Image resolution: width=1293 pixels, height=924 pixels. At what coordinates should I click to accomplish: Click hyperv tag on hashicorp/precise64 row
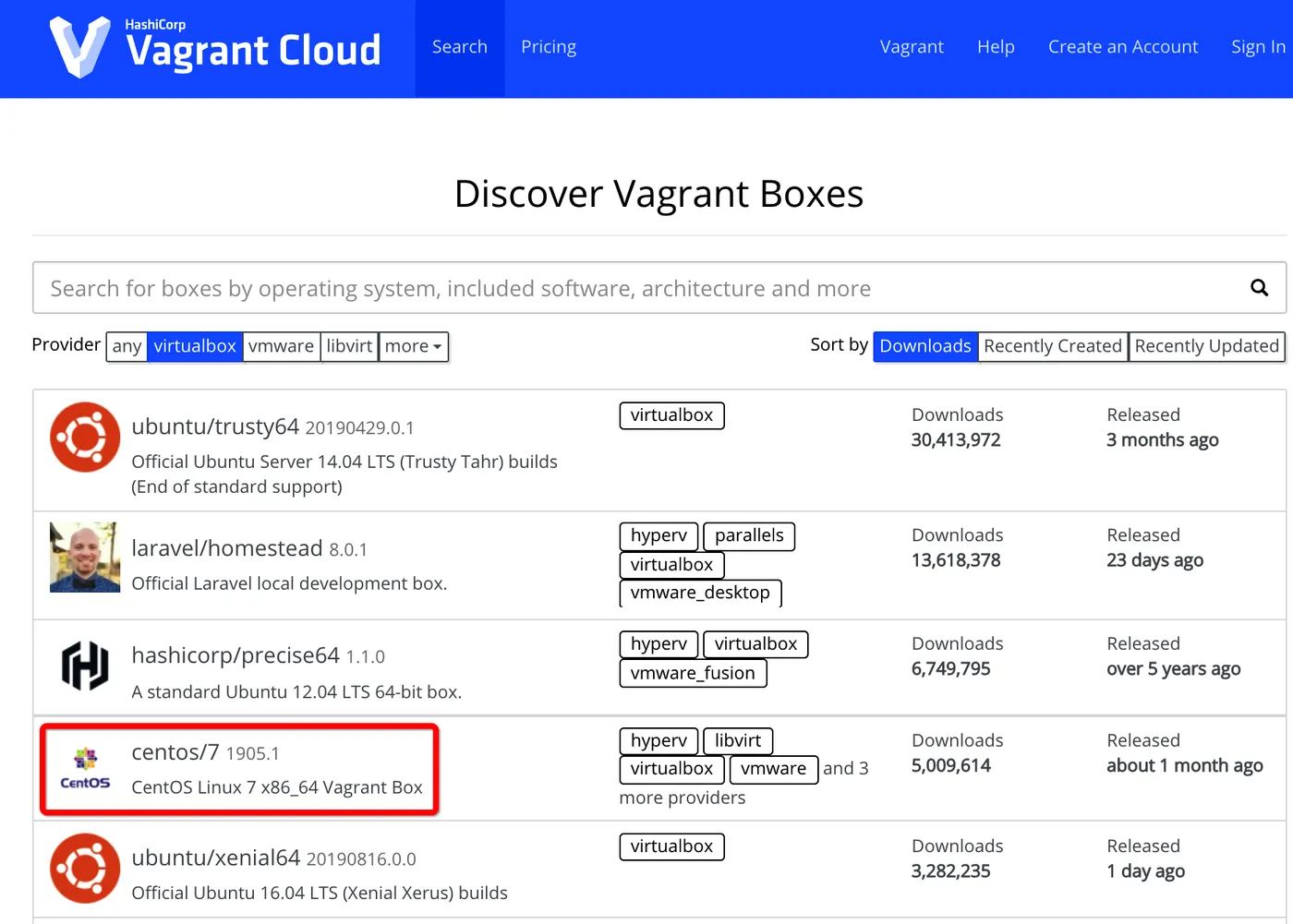coord(659,644)
